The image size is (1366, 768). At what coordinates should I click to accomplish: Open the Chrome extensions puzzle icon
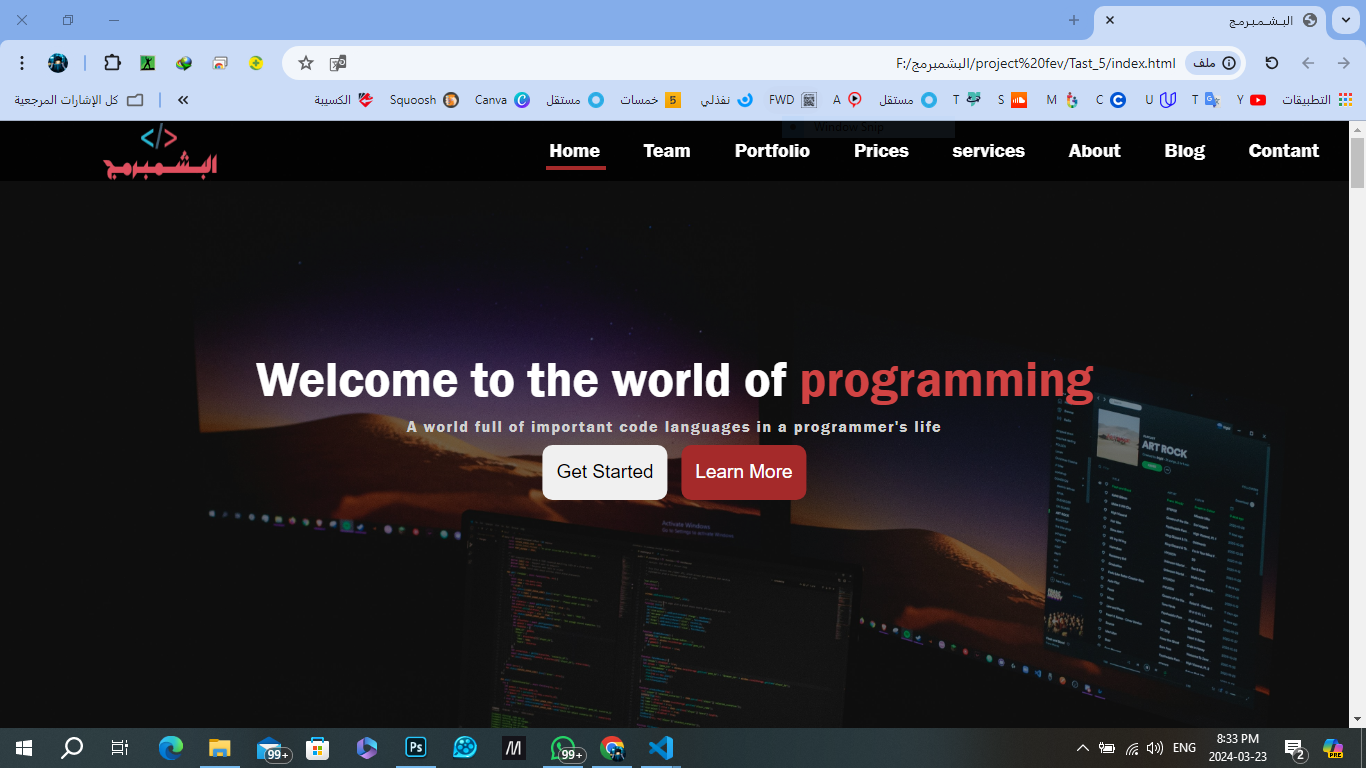[x=112, y=63]
